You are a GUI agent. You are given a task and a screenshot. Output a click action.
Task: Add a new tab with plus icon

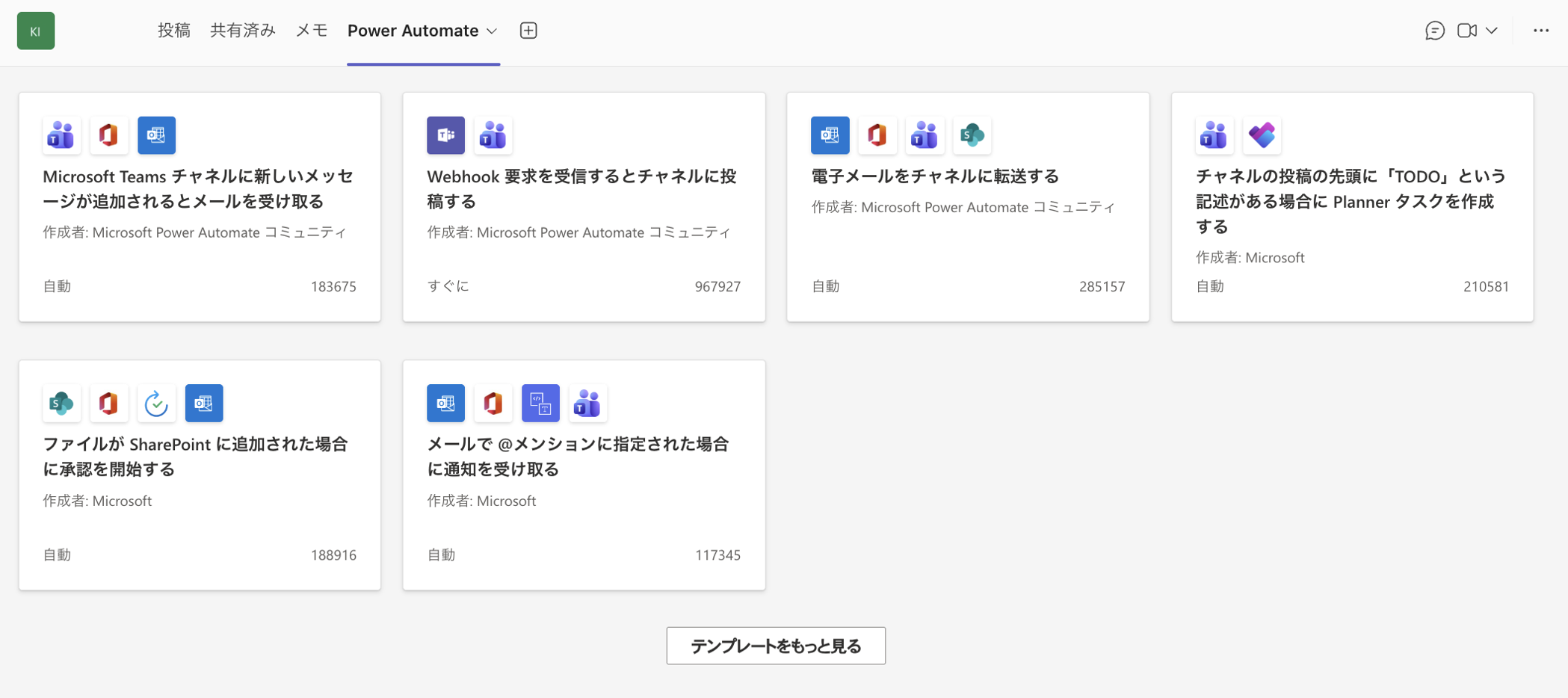[x=528, y=31]
